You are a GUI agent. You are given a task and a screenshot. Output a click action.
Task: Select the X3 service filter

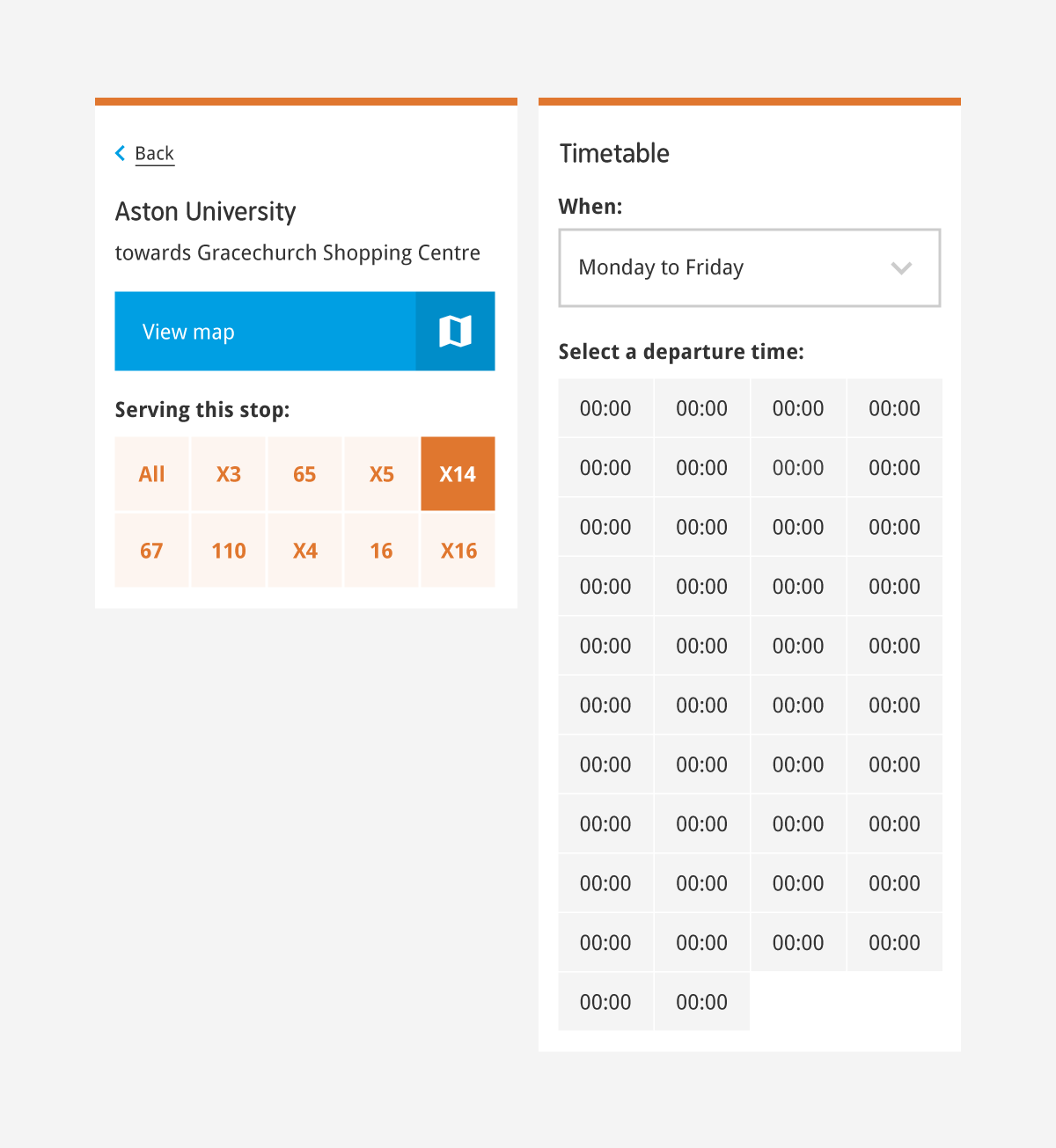pyautogui.click(x=229, y=474)
